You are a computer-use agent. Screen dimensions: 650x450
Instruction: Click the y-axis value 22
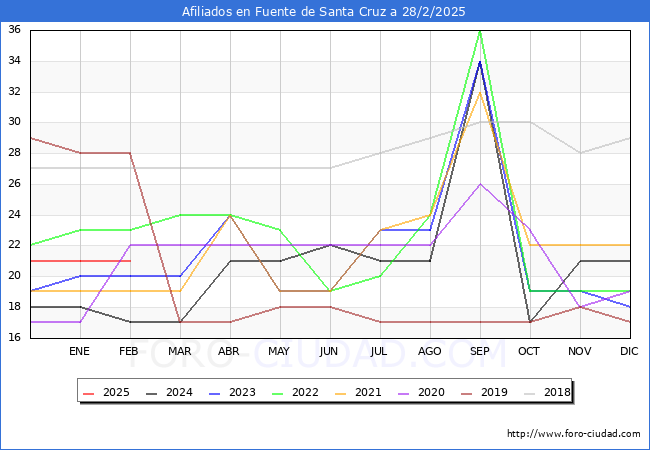click(15, 244)
